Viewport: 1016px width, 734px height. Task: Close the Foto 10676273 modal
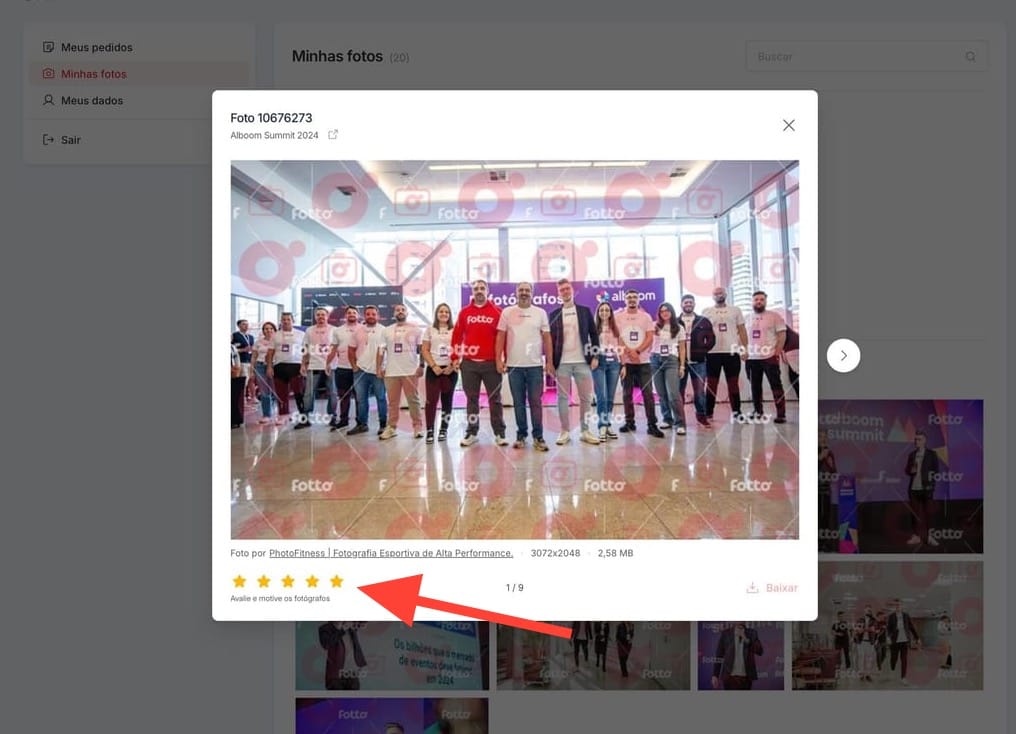788,125
